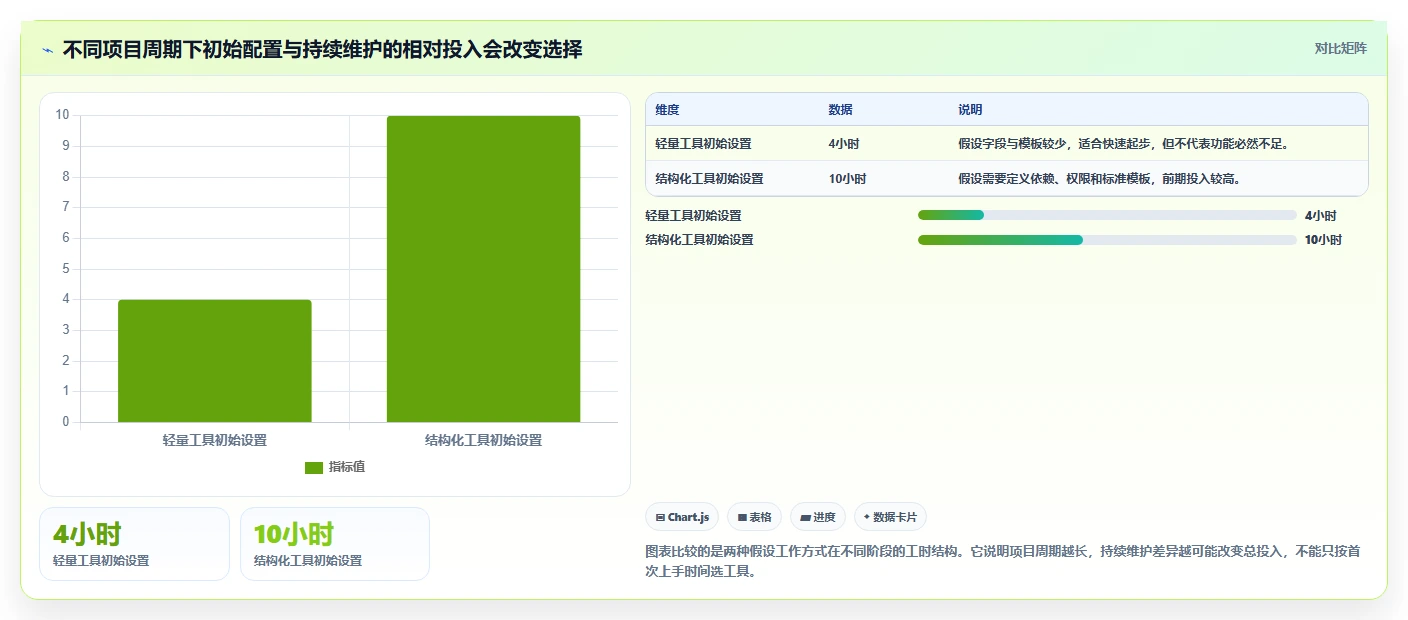Click the 数据卡片 tag chip
This screenshot has width=1408, height=620.
click(890, 517)
